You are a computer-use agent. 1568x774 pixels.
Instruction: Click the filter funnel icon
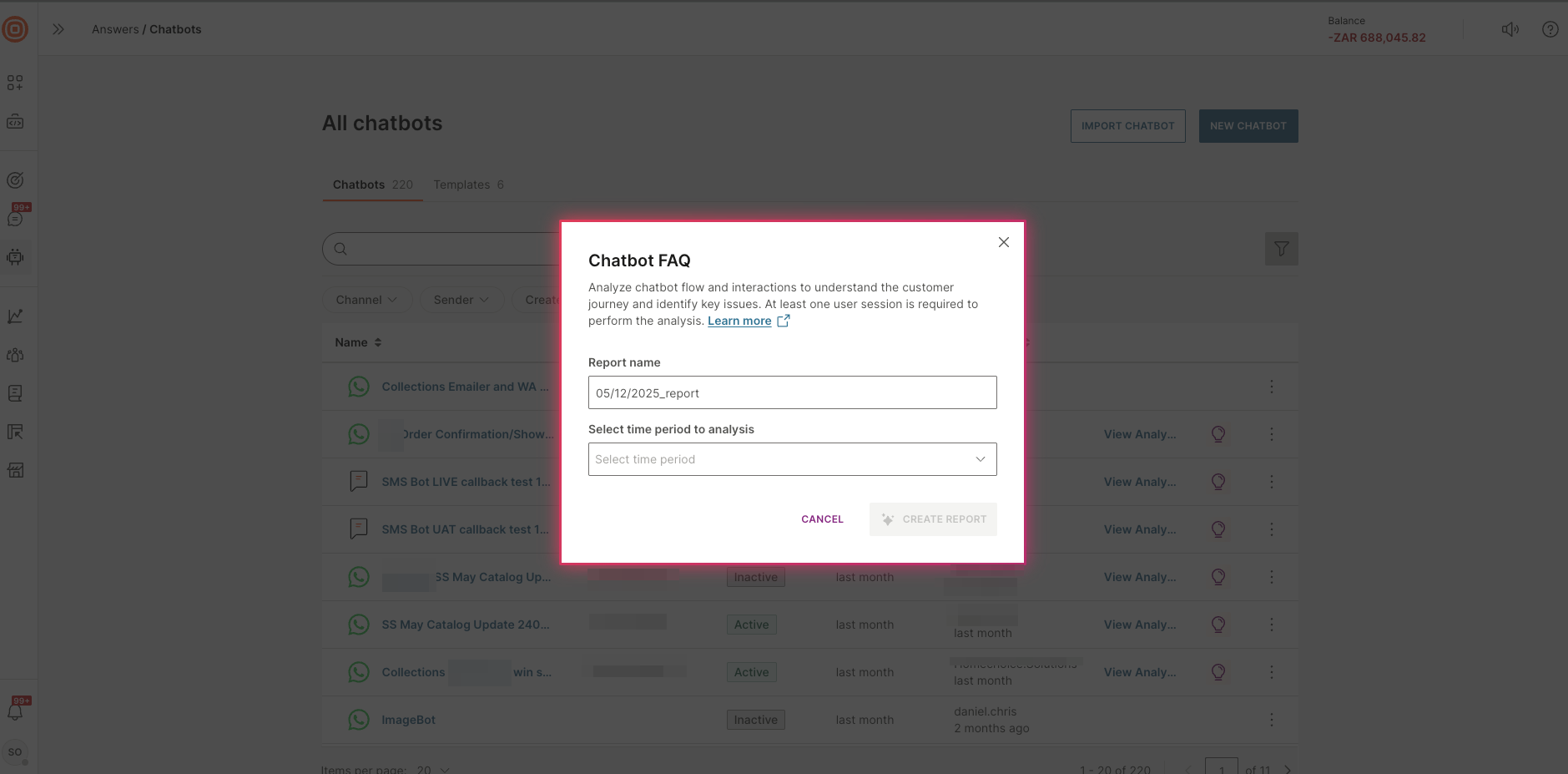click(x=1281, y=249)
